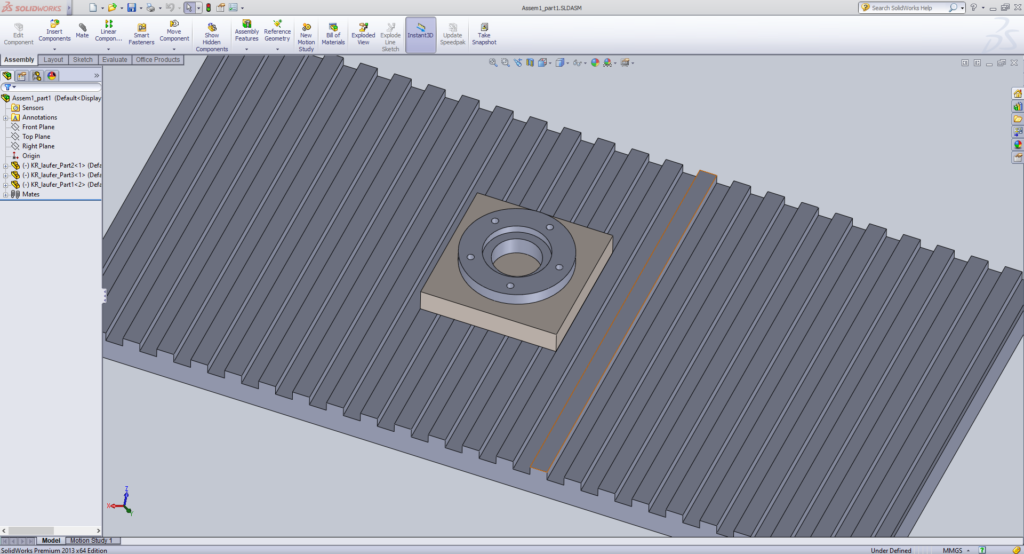The image size is (1024, 554).
Task: Open DisplayManager tab icon
Action: pyautogui.click(x=52, y=76)
